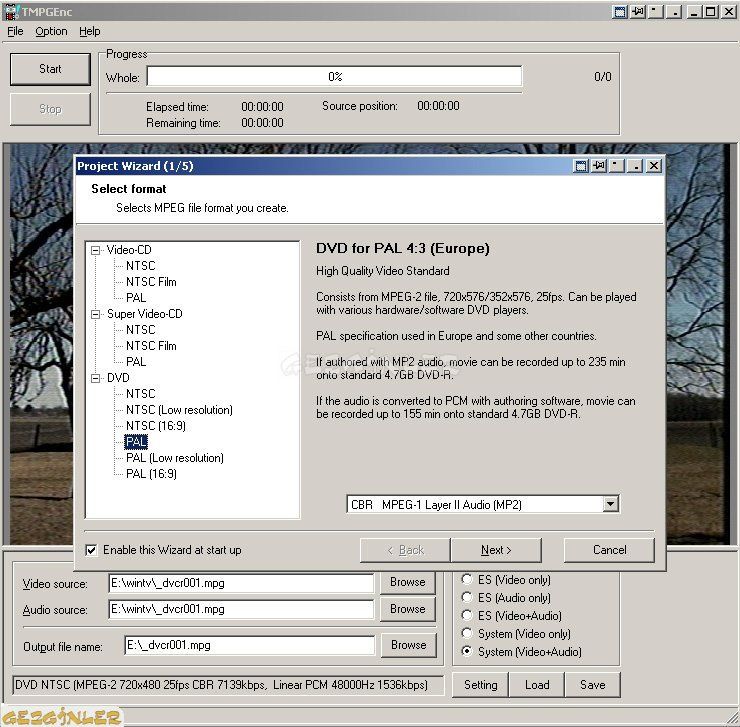Click the Save button
Viewport: 740px width, 727px height.
(593, 685)
